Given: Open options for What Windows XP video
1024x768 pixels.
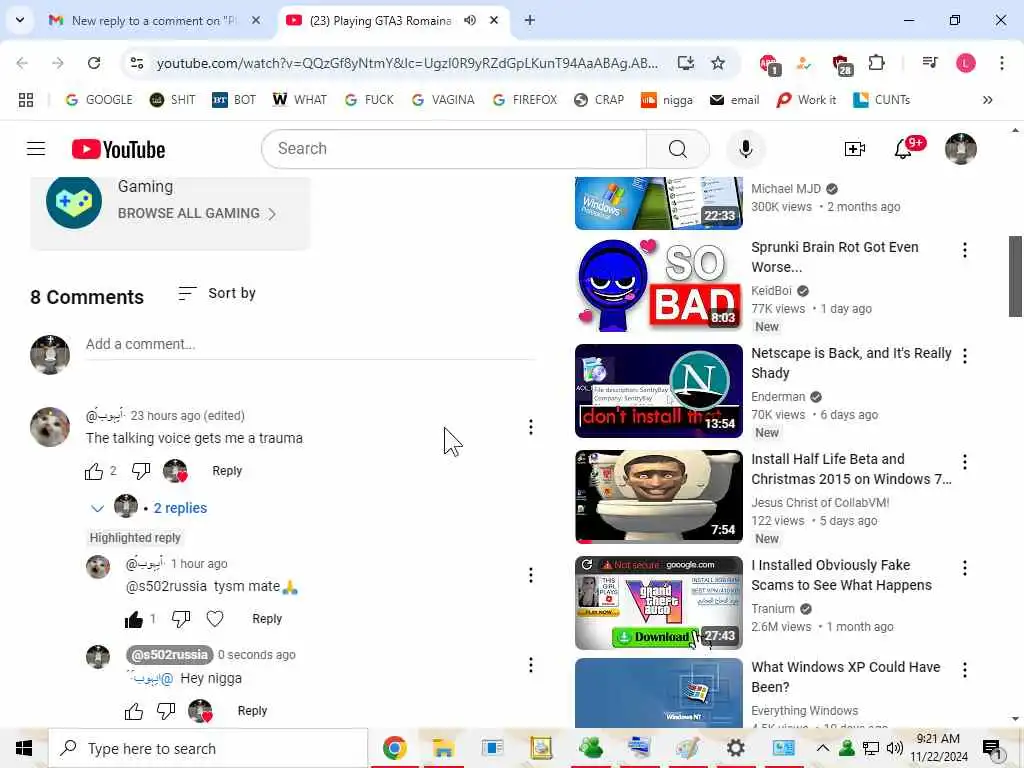Looking at the screenshot, I should click(x=965, y=670).
